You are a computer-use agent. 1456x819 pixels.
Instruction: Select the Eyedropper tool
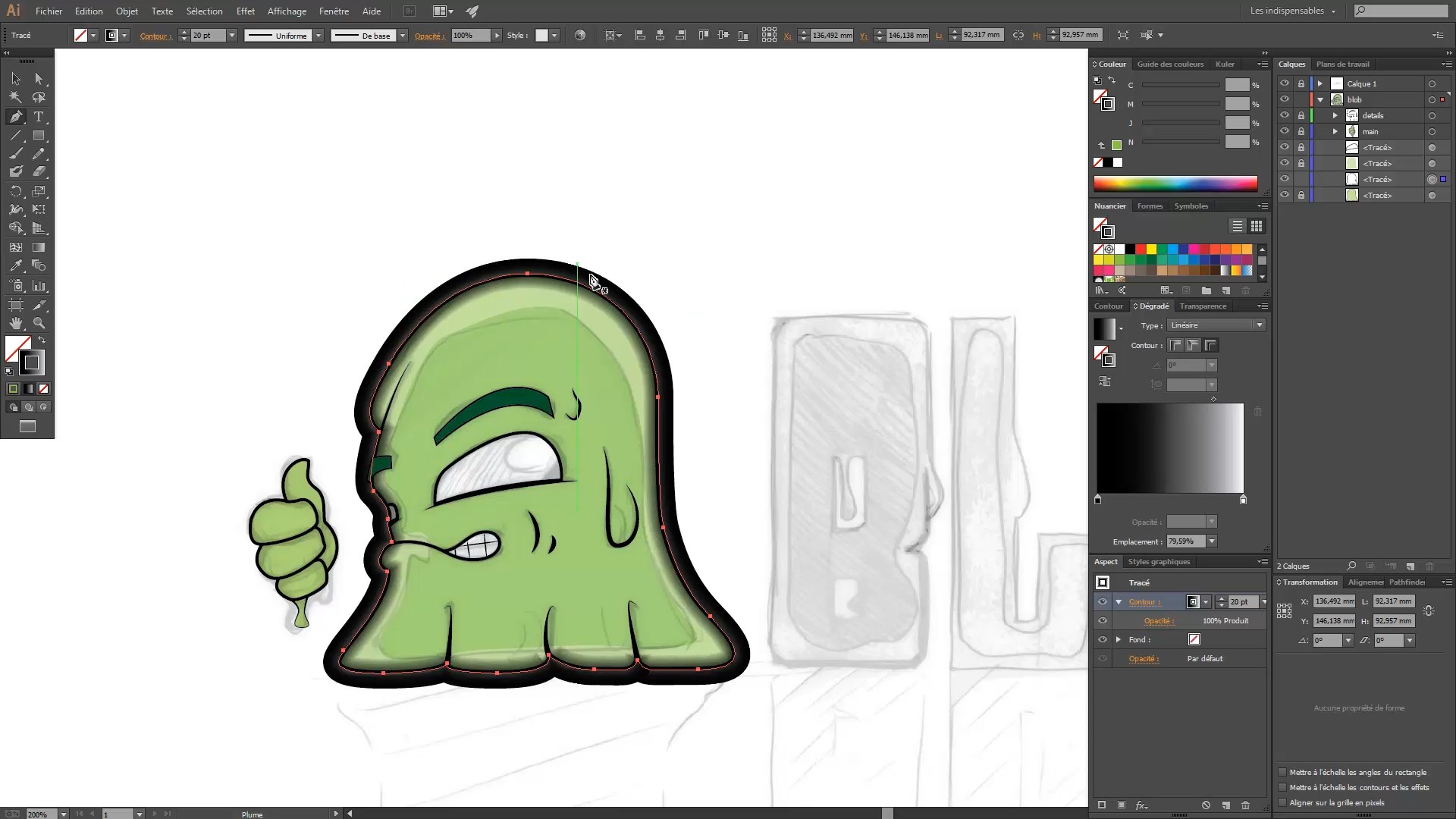point(16,266)
